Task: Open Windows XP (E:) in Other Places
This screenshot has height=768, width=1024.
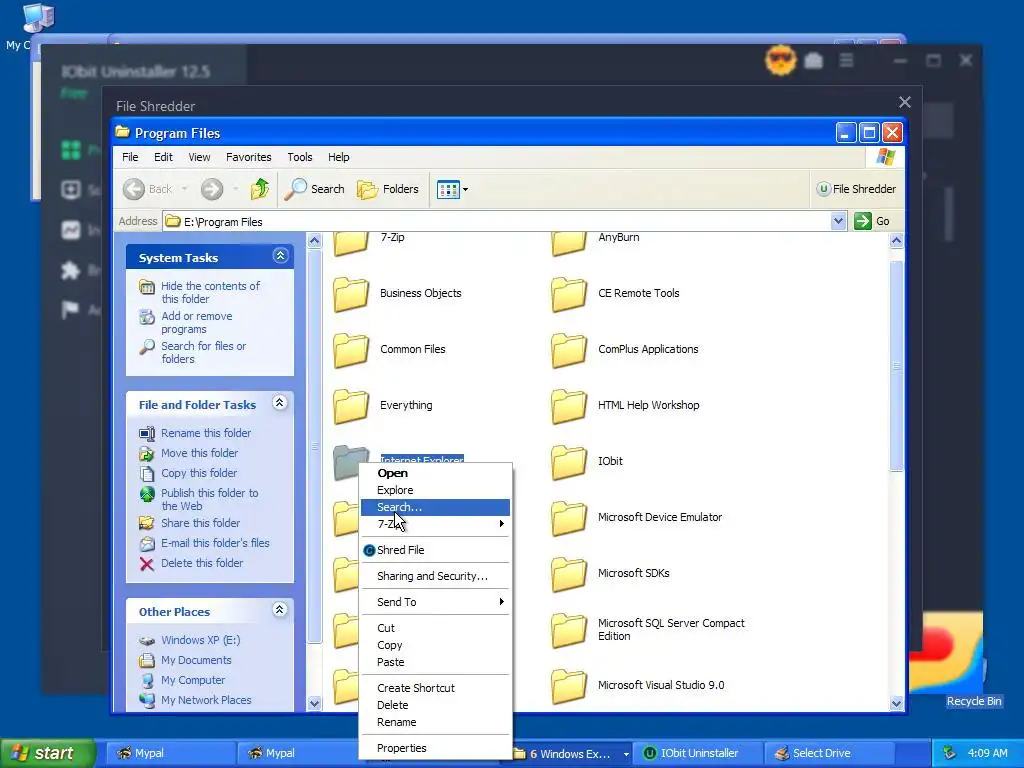Action: (200, 641)
